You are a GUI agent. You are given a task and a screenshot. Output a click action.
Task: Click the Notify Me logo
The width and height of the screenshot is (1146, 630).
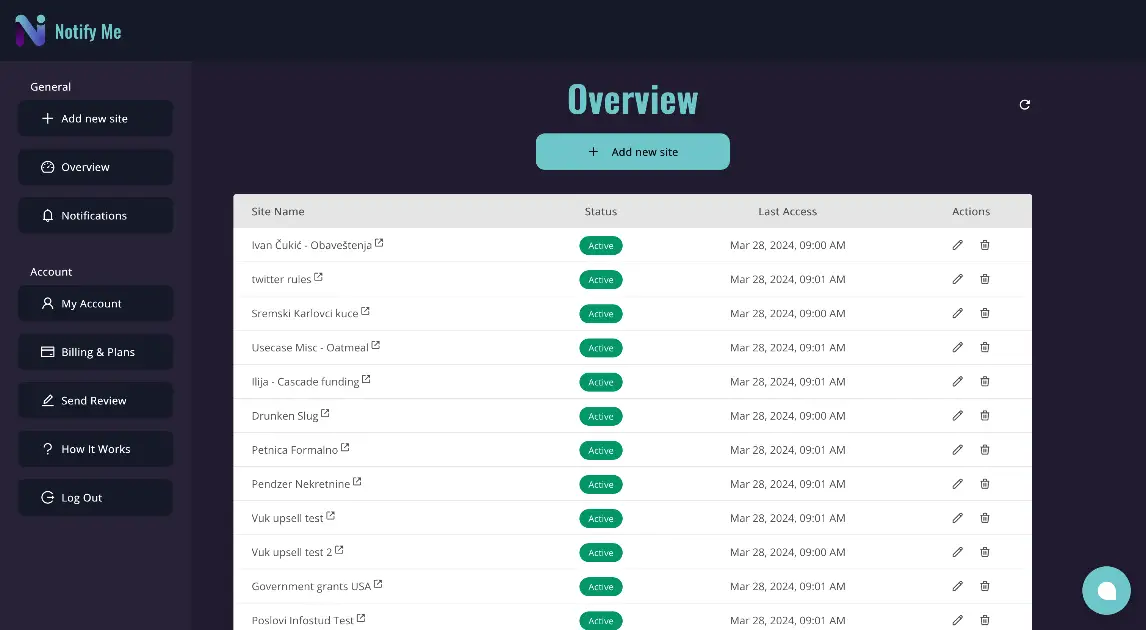(67, 31)
